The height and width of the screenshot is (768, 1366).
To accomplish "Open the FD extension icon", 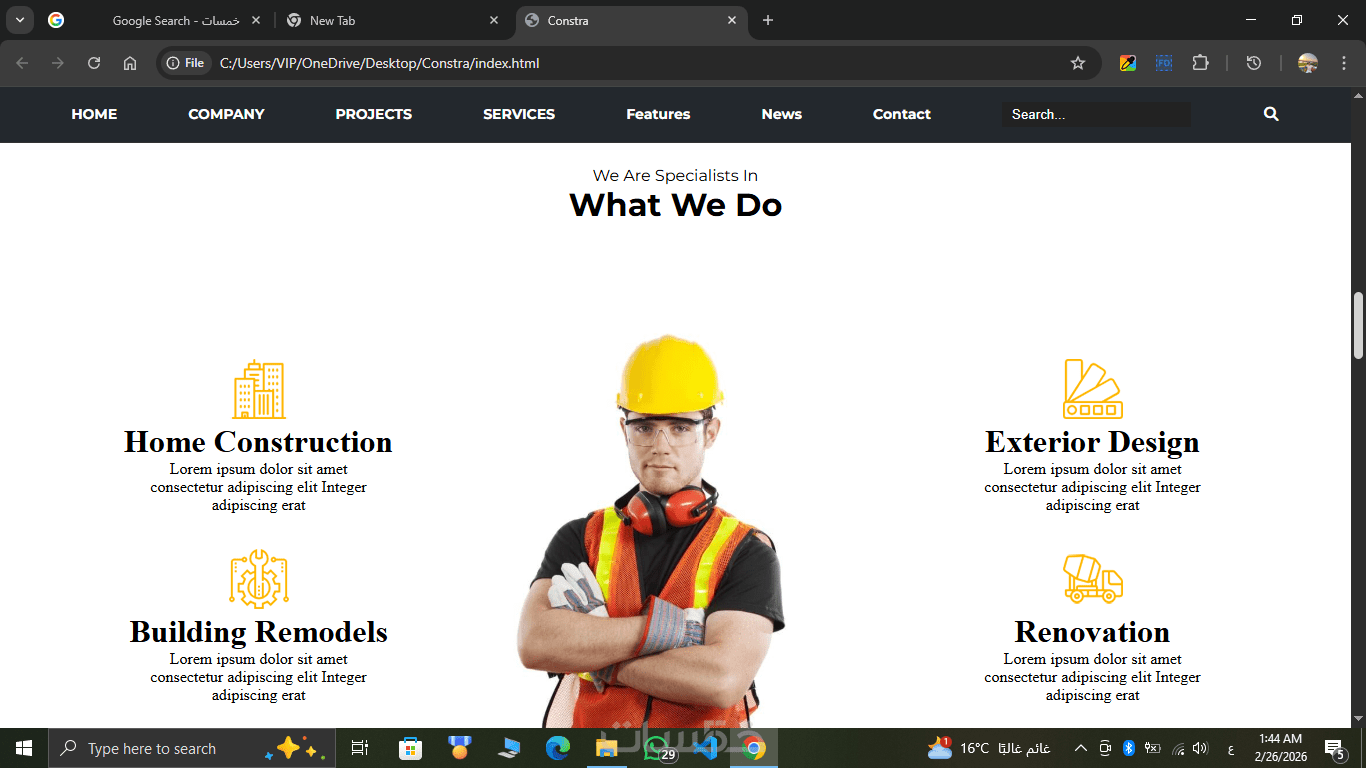I will tap(1163, 63).
